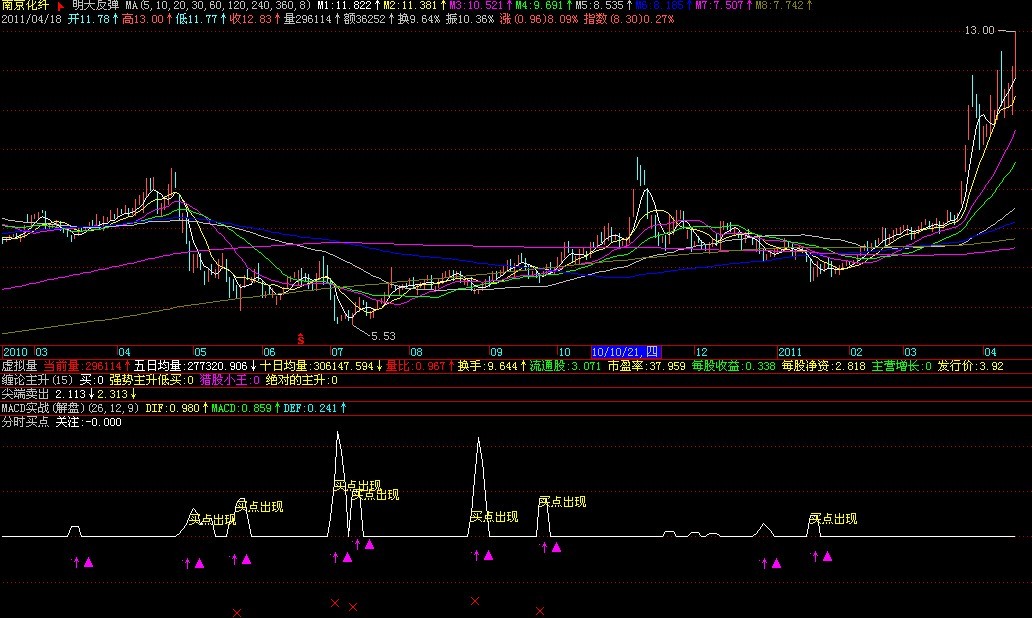
Task: Click the leftmost 买点出现 buy signal label
Action: pyautogui.click(x=212, y=520)
